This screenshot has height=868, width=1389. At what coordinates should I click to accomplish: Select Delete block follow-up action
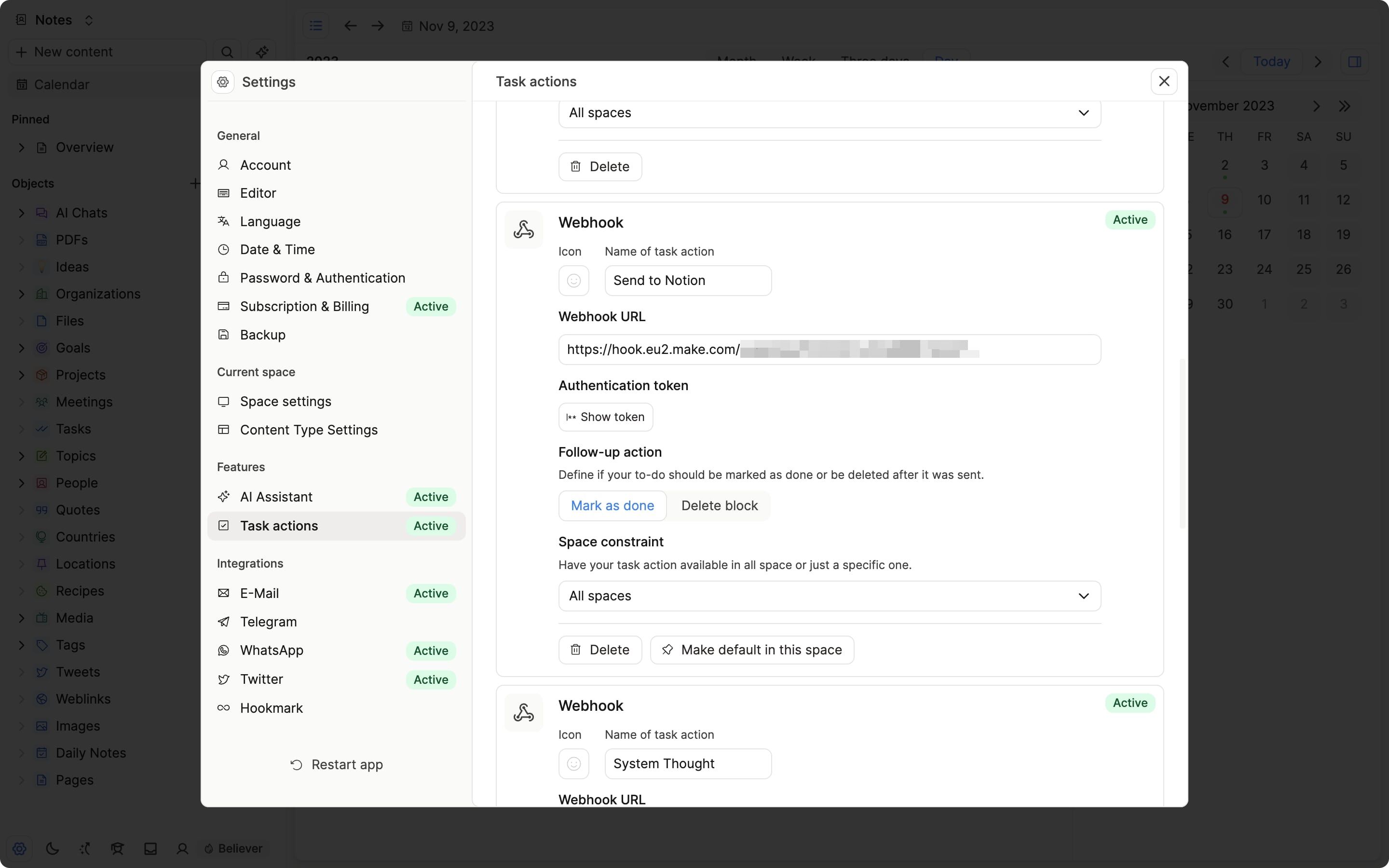pos(719,506)
